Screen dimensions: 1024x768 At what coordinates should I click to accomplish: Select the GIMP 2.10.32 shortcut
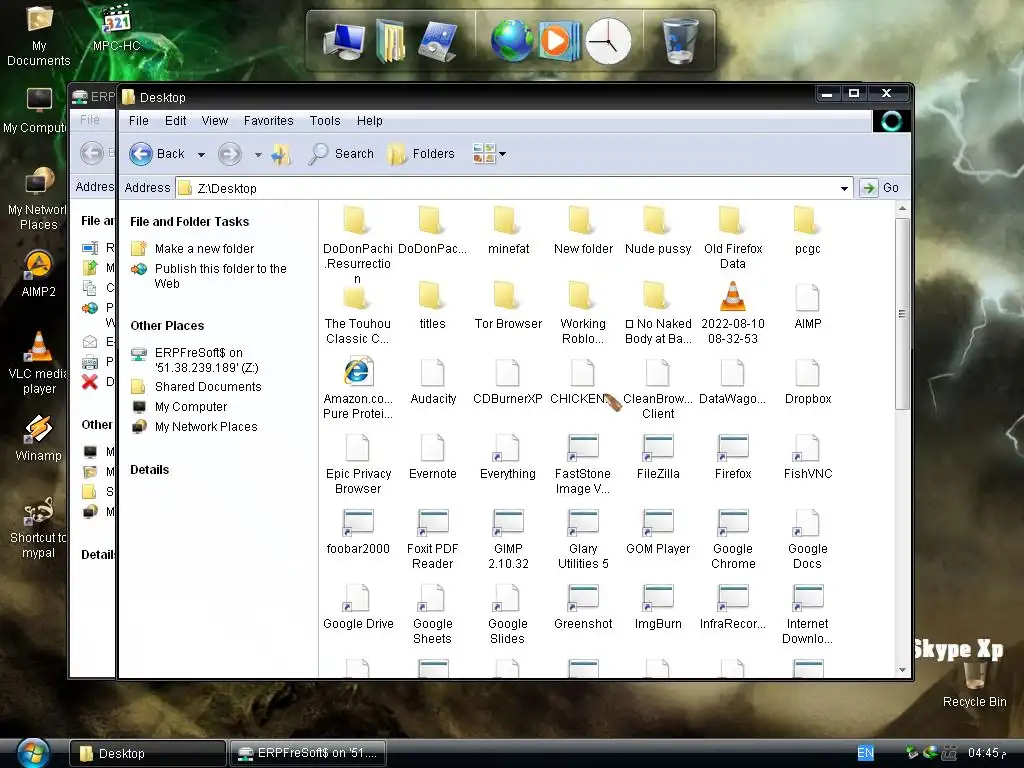[x=508, y=538]
